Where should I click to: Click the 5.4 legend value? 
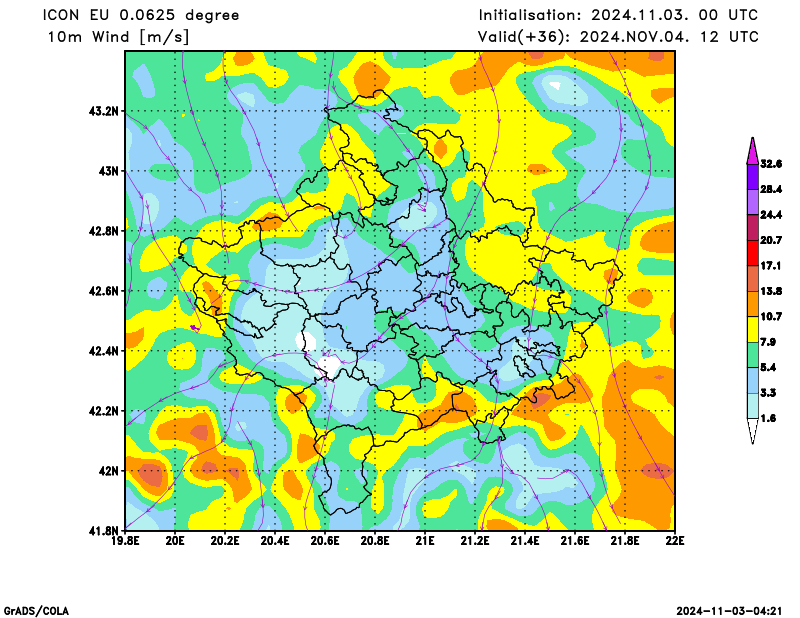(x=768, y=367)
